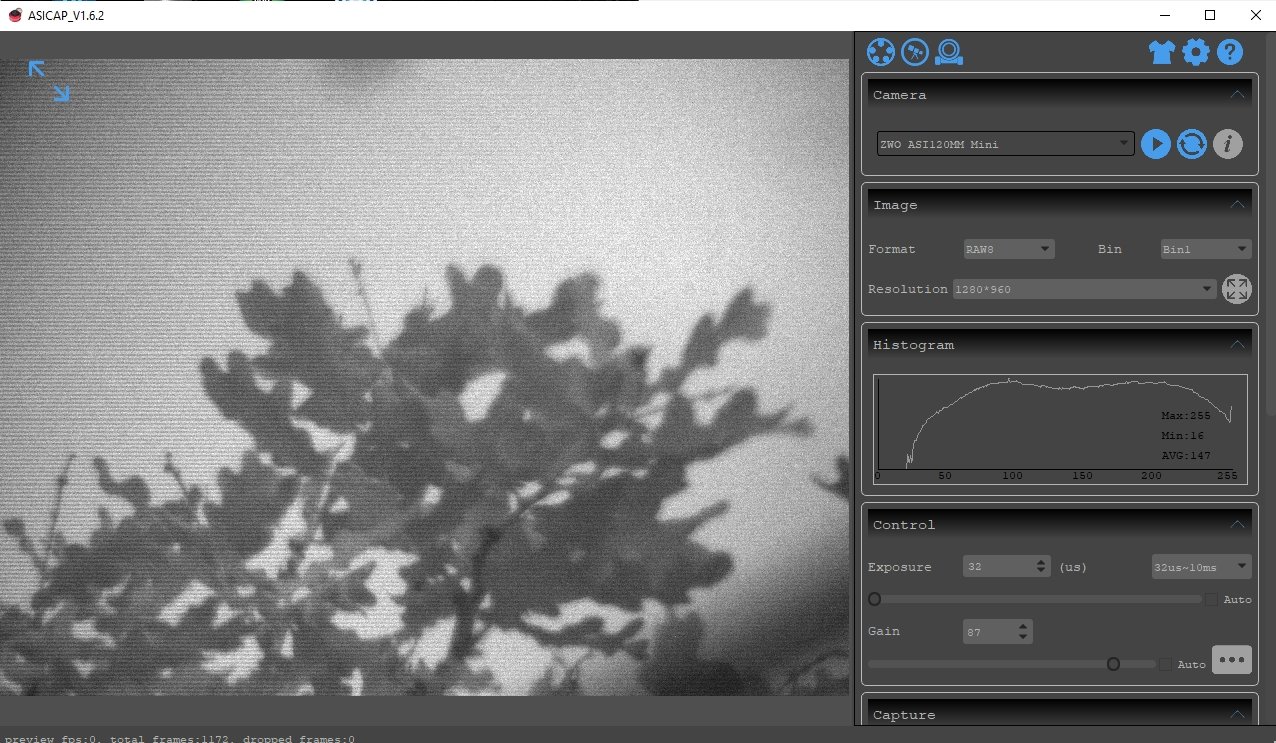The width and height of the screenshot is (1276, 743).
Task: Collapse the Image panel
Action: point(1237,205)
